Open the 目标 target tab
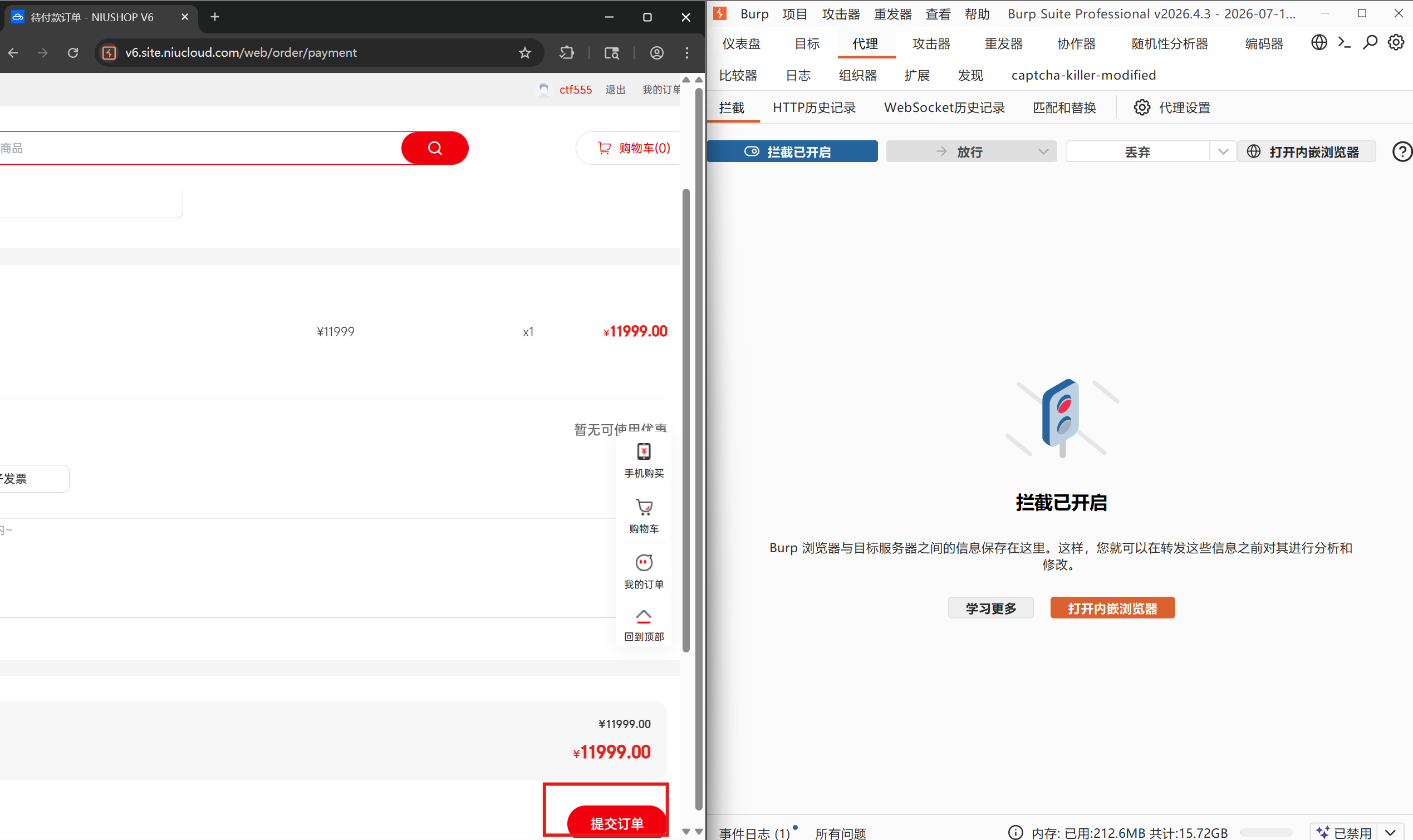 [807, 43]
